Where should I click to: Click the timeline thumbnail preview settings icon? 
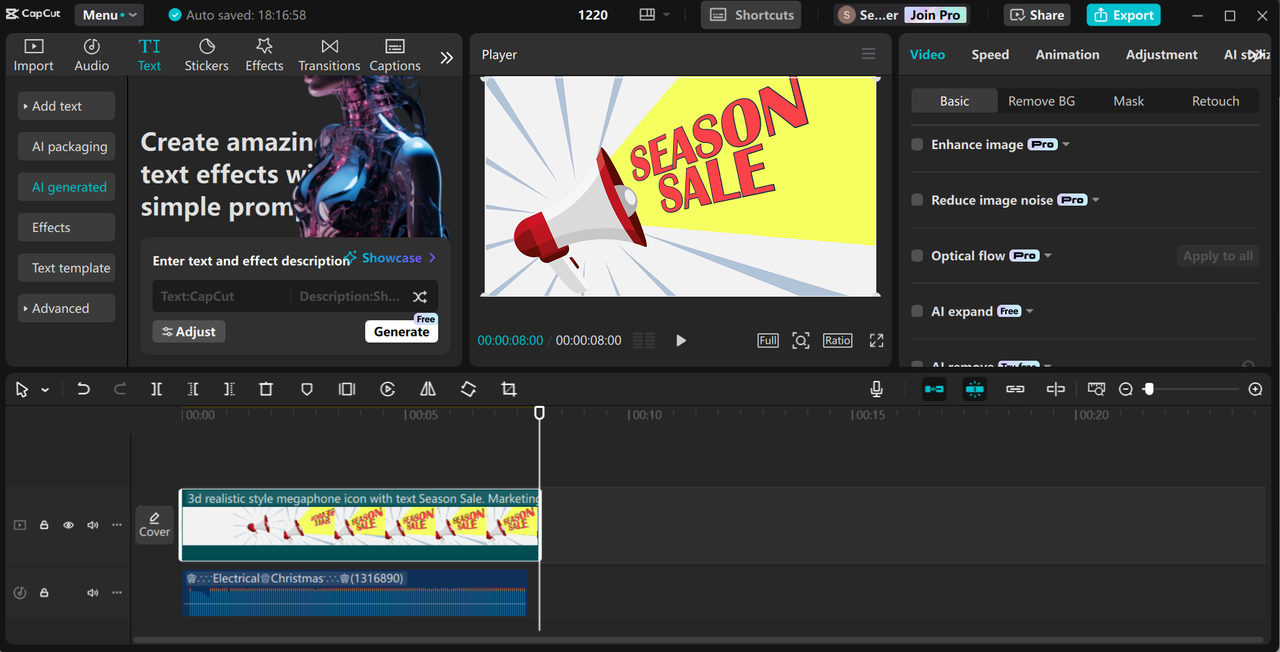1096,389
